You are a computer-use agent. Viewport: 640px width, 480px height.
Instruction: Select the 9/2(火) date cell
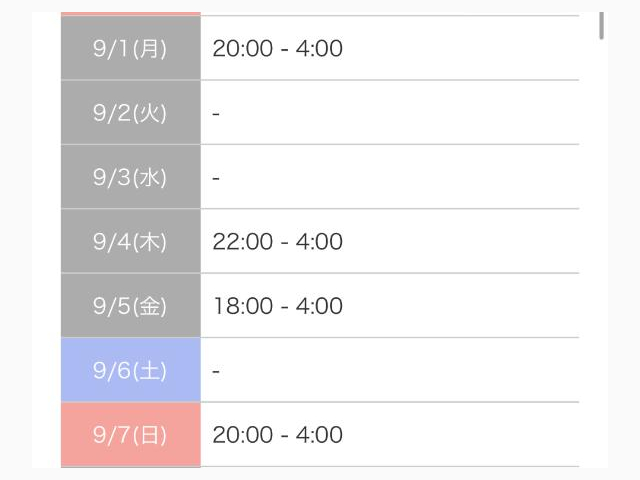point(131,113)
